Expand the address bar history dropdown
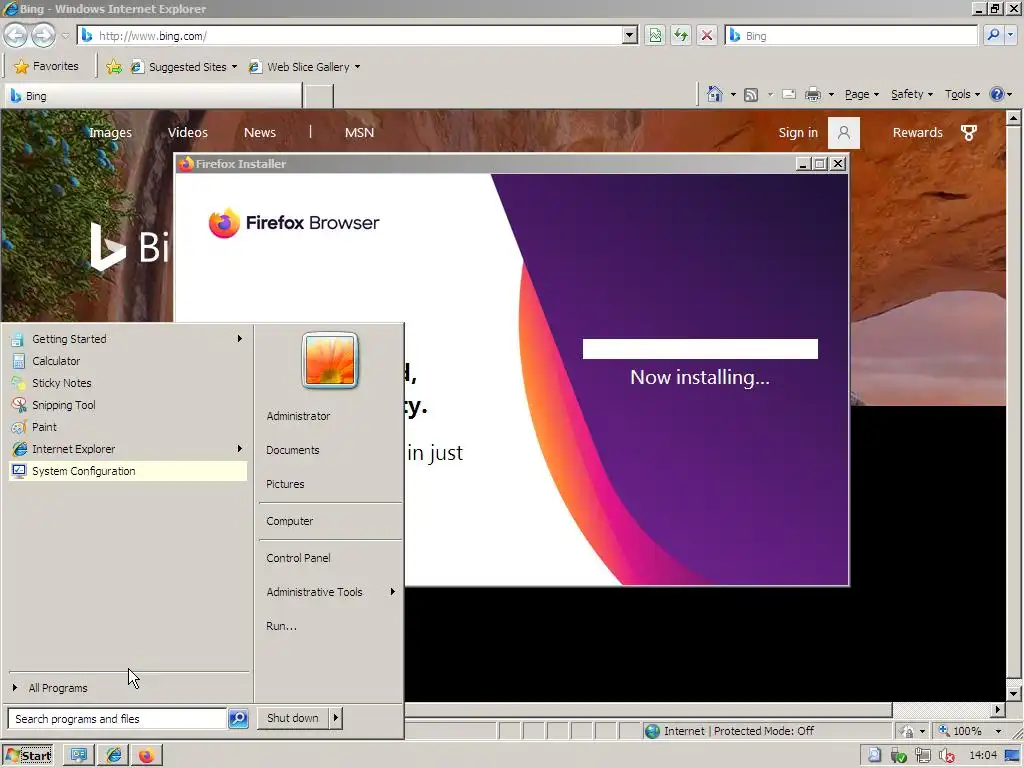 coord(630,35)
